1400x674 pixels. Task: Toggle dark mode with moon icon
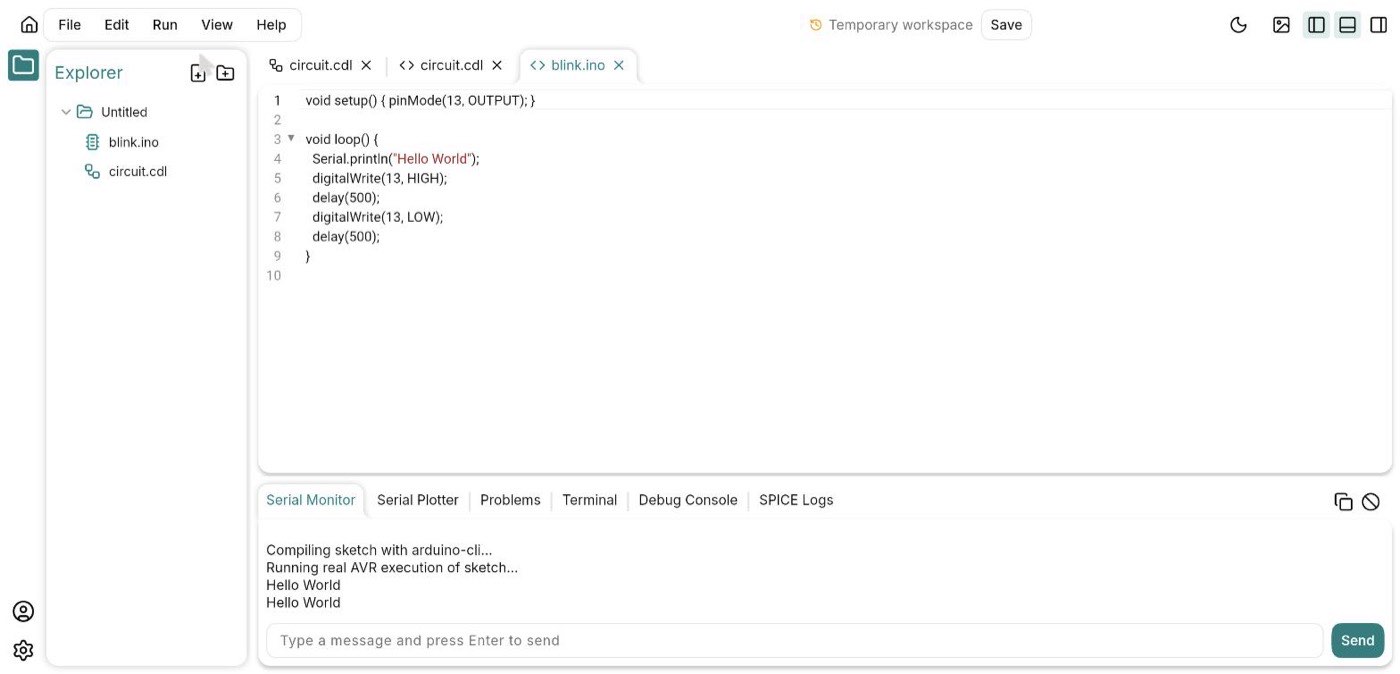pyautogui.click(x=1238, y=25)
